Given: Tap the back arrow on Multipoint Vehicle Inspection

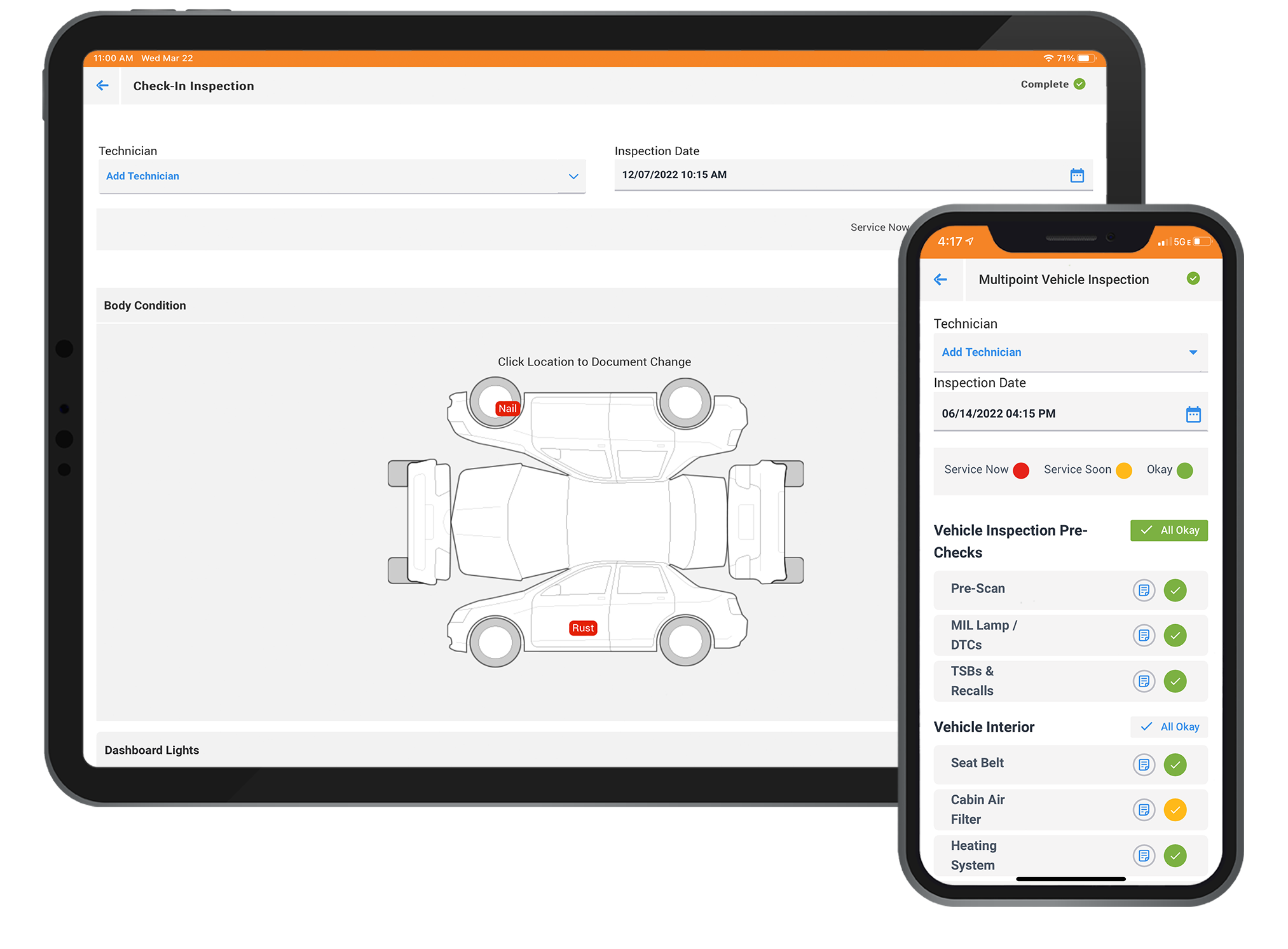Looking at the screenshot, I should pos(942,279).
